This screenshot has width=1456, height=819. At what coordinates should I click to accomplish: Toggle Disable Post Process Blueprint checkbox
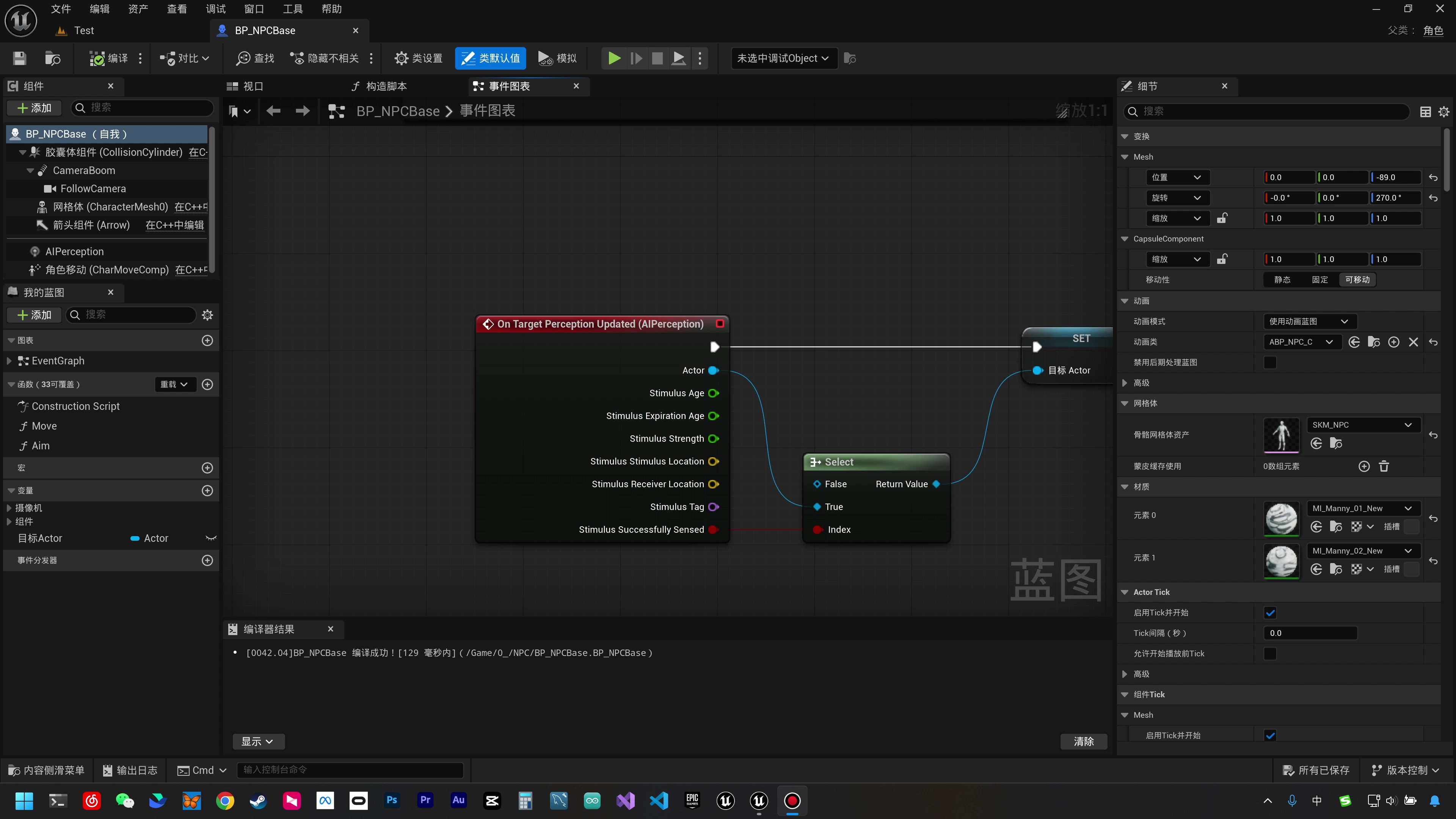point(1269,362)
